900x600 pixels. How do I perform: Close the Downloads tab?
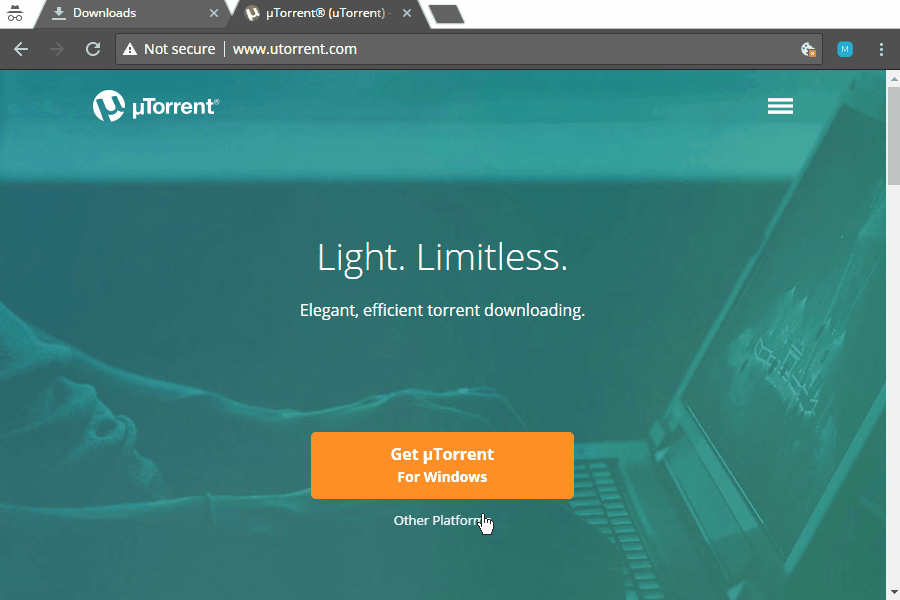point(214,13)
